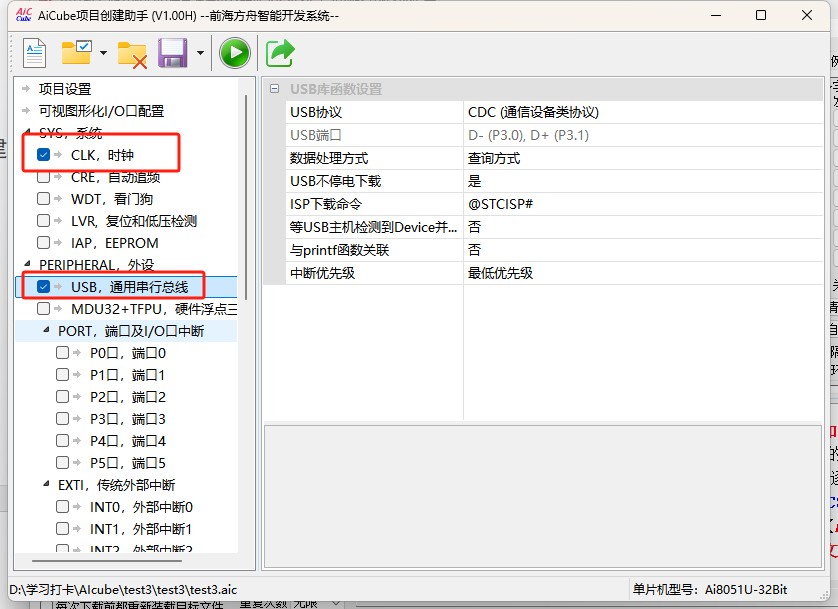Collapse the EXTI 传统外部中断 node
838x609 pixels.
[x=46, y=484]
